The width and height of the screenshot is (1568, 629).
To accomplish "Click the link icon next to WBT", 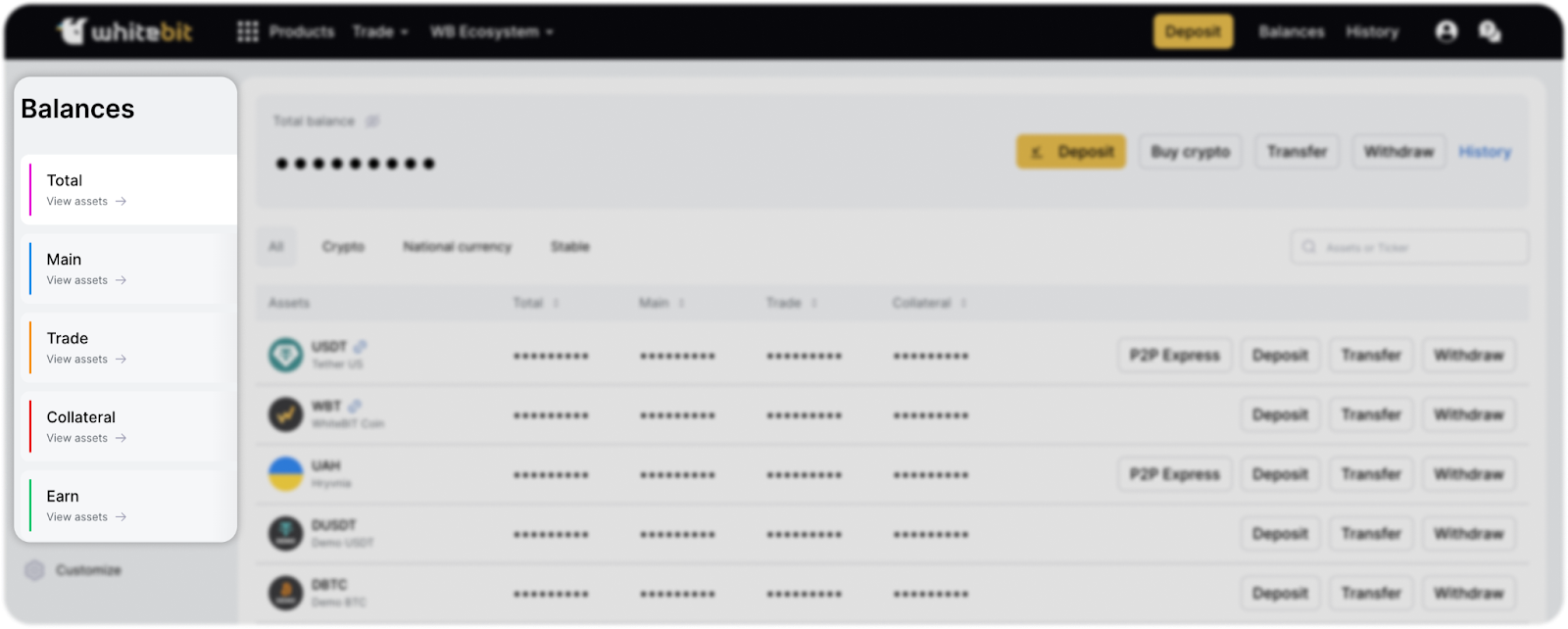I will [355, 406].
